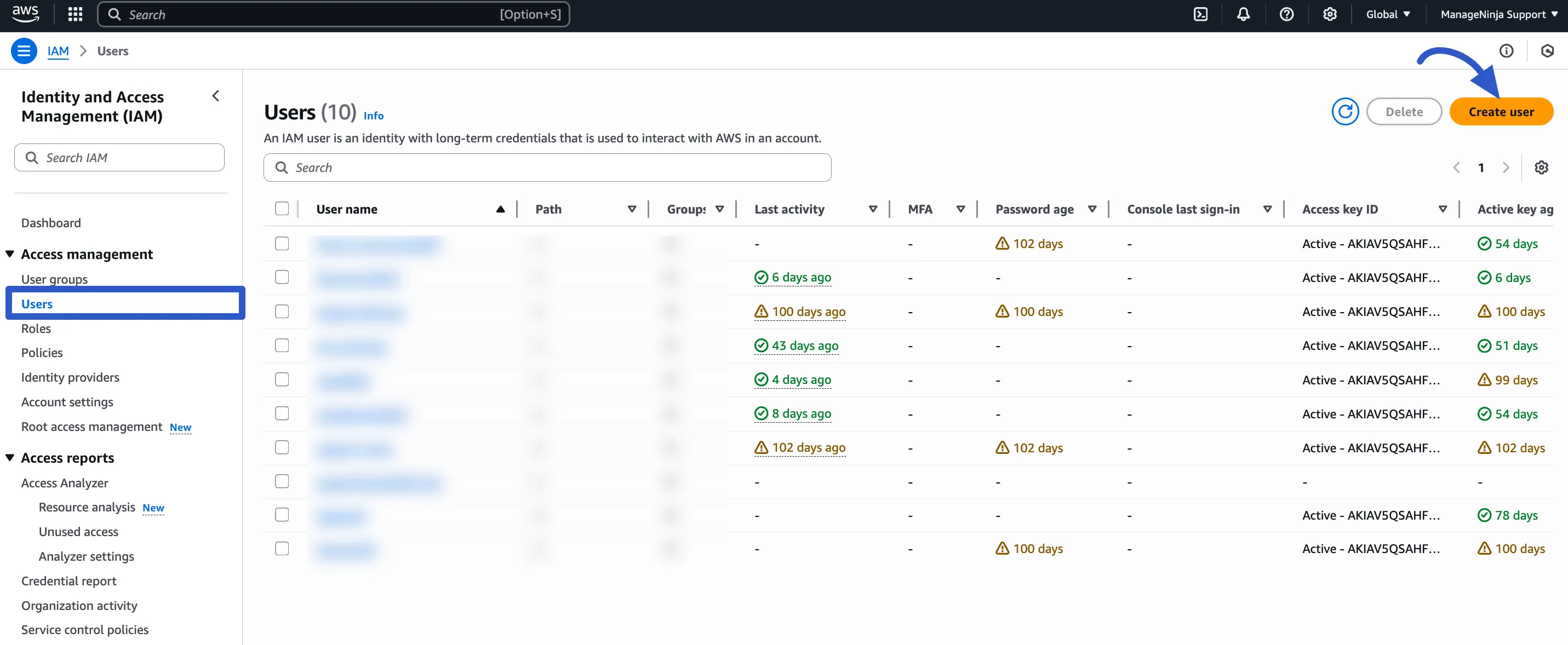The width and height of the screenshot is (1568, 645).
Task: Open the settings gear in top bar
Action: point(1329,14)
